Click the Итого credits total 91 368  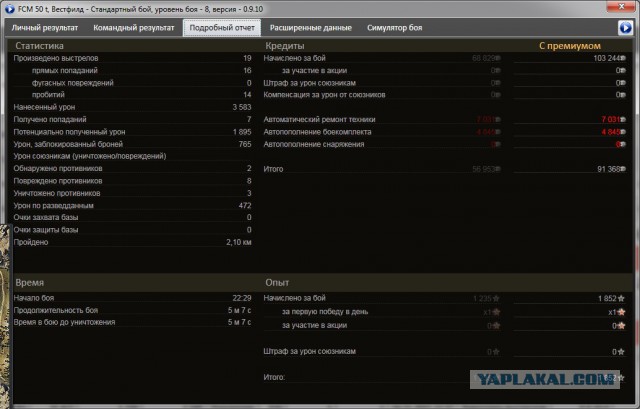click(611, 169)
